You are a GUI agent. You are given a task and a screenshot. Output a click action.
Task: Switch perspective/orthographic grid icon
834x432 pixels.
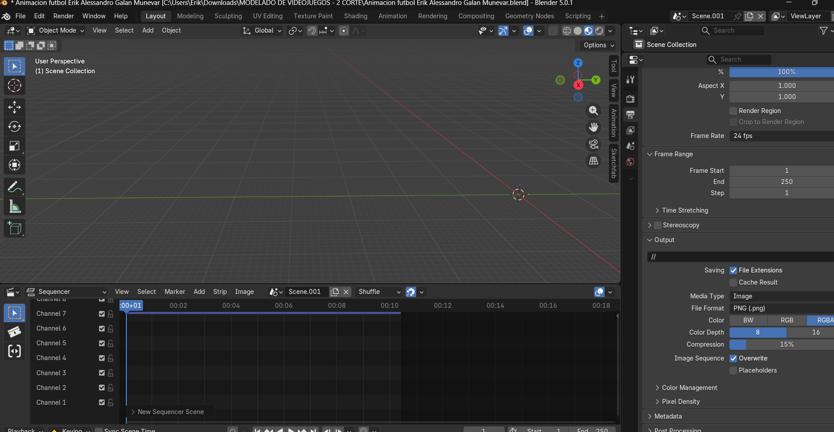pyautogui.click(x=593, y=161)
